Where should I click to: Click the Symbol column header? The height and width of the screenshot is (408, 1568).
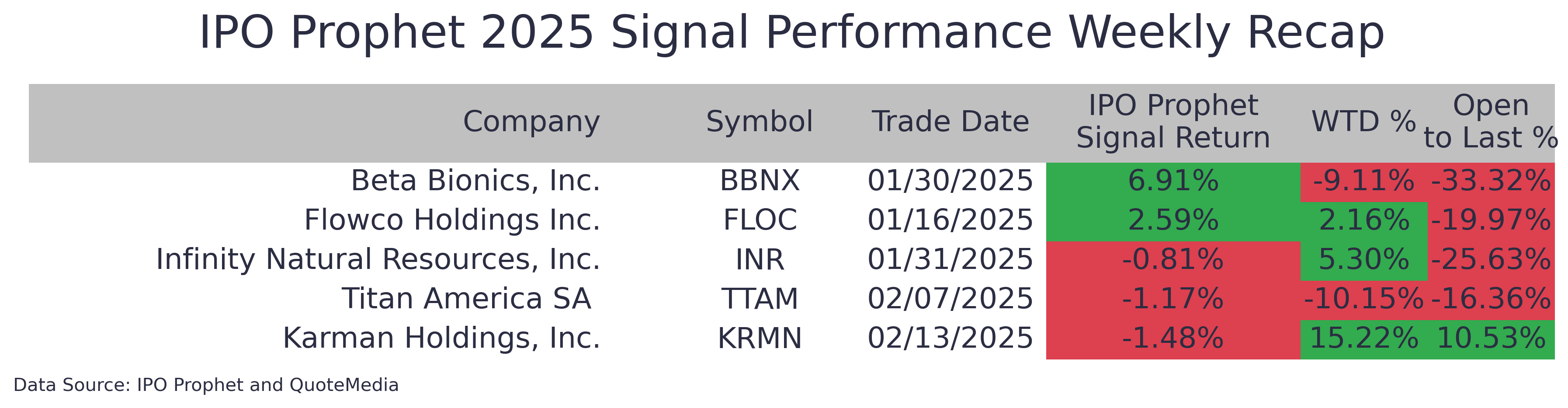pos(759,122)
